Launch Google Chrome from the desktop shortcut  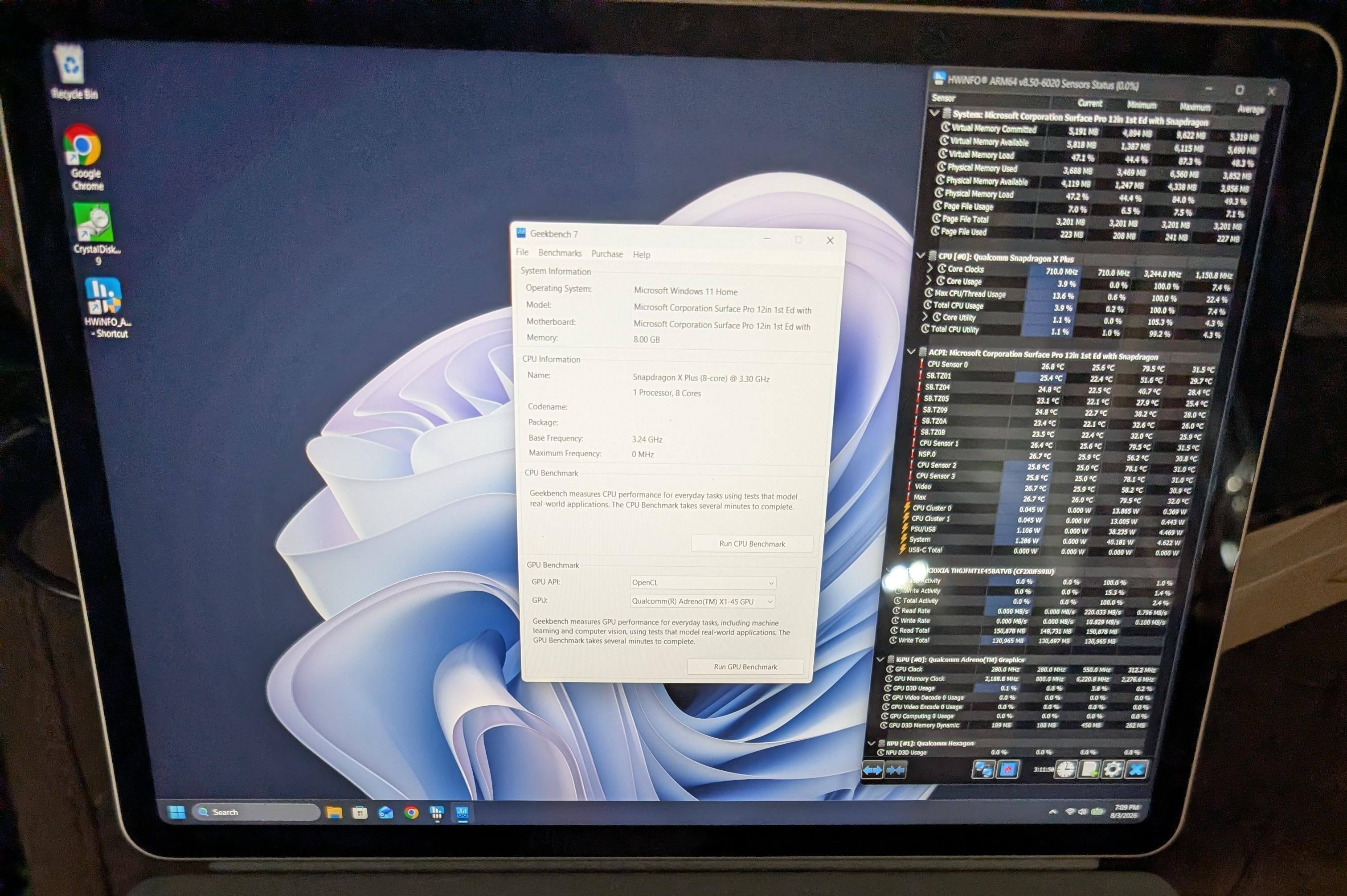click(85, 158)
